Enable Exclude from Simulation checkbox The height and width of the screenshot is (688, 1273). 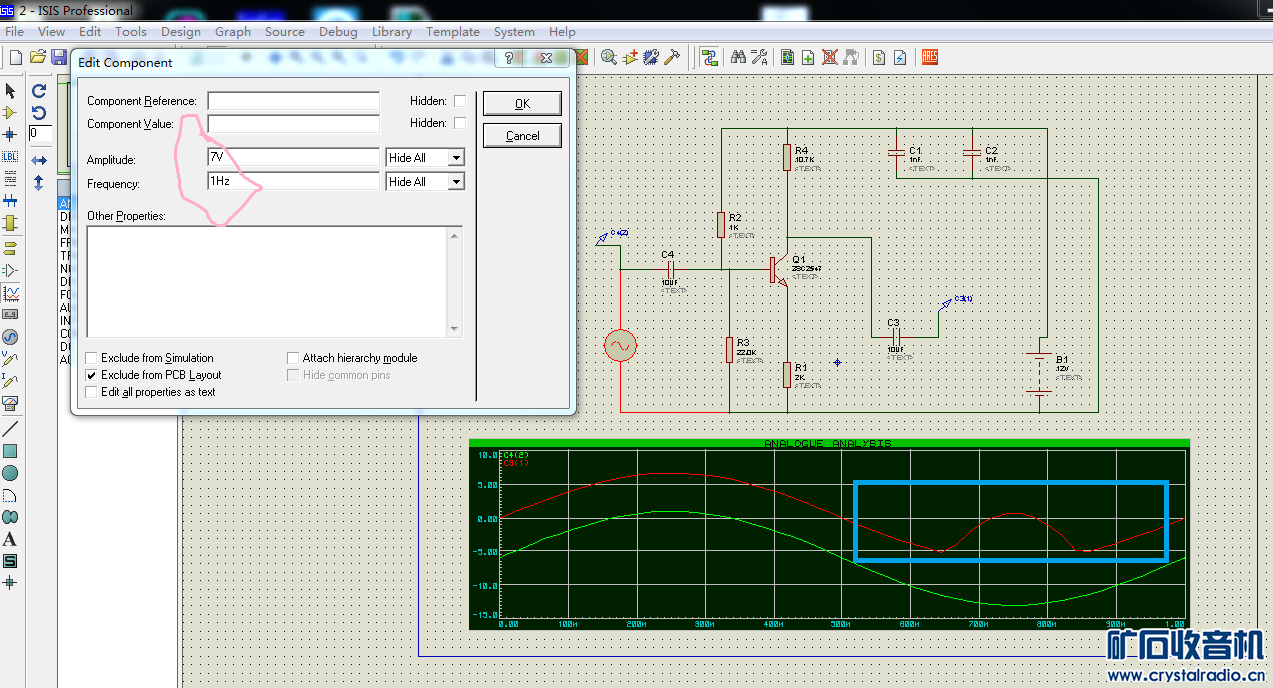[92, 358]
